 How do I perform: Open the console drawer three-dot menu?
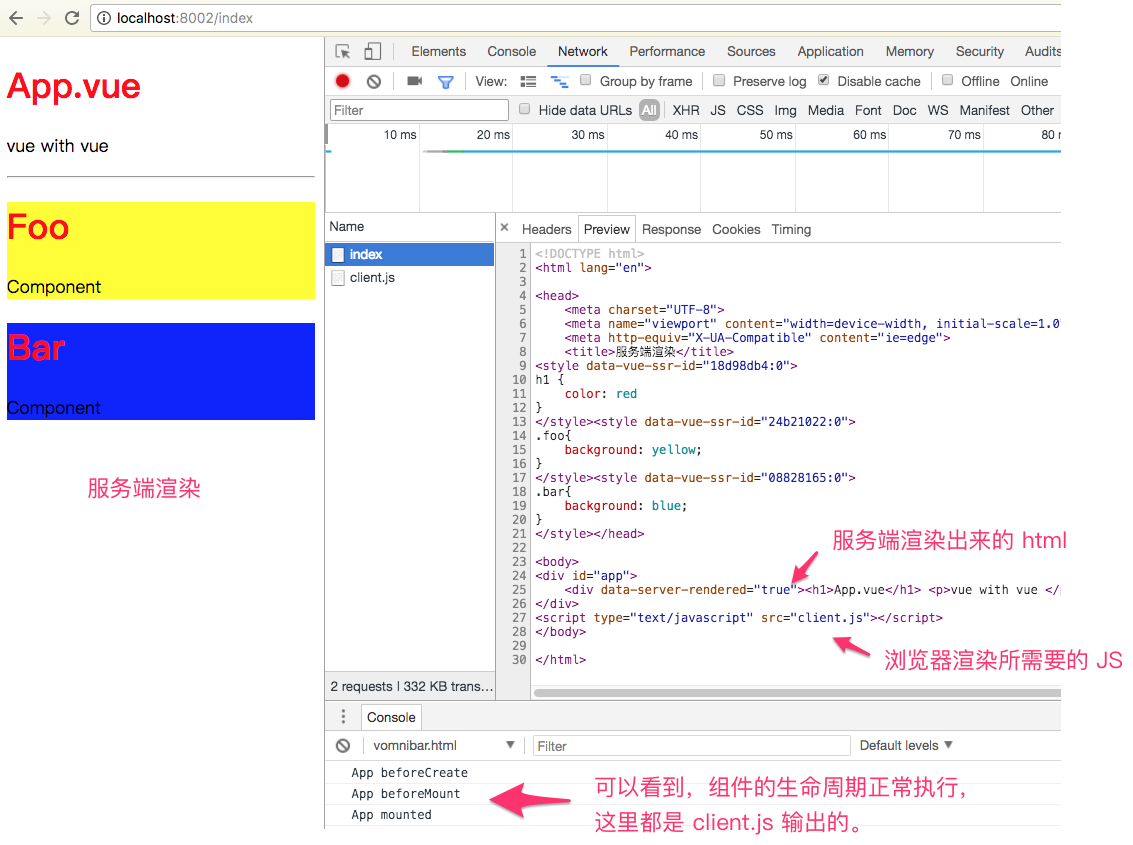pyautogui.click(x=343, y=717)
